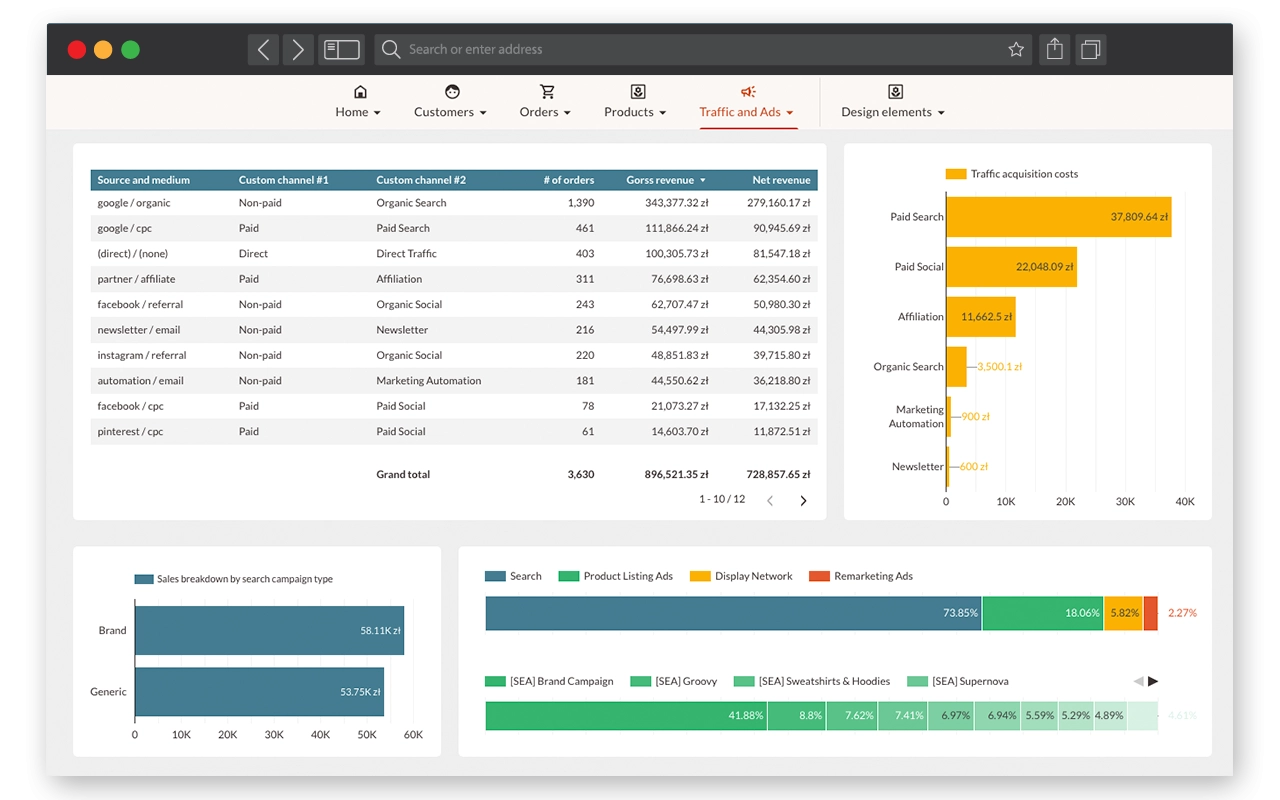Sort by the # of orders header
The width and height of the screenshot is (1280, 800).
[568, 180]
